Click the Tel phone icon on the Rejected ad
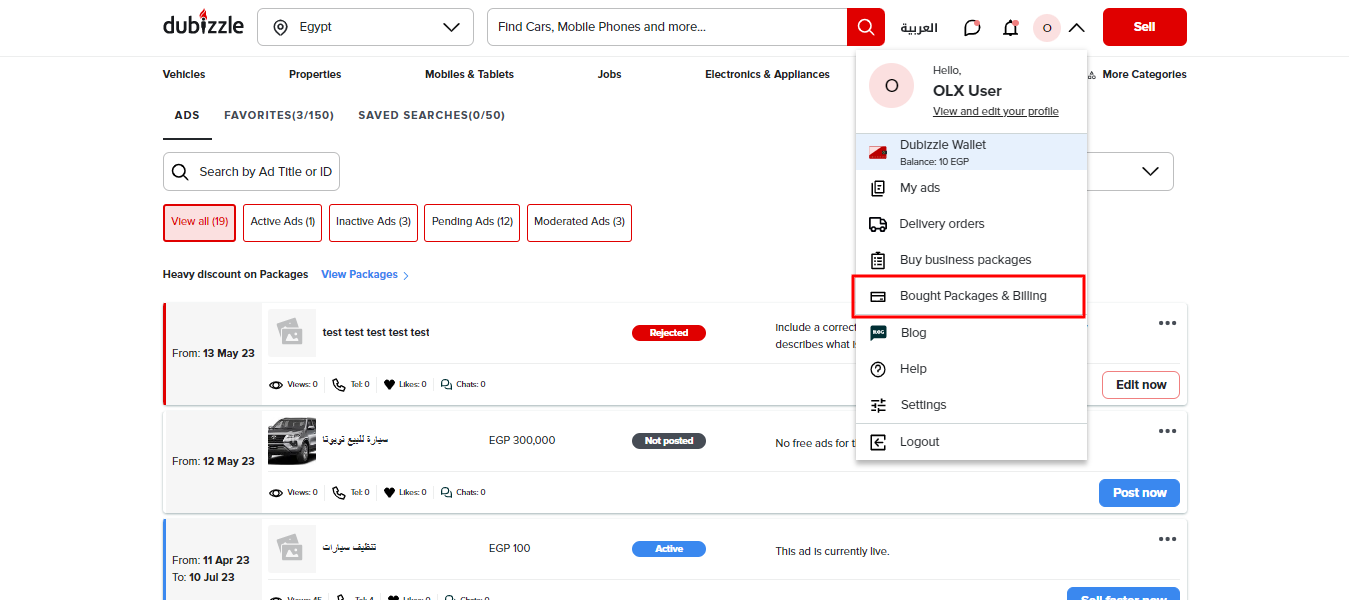Screen dimensions: 1349x600 tap(339, 384)
